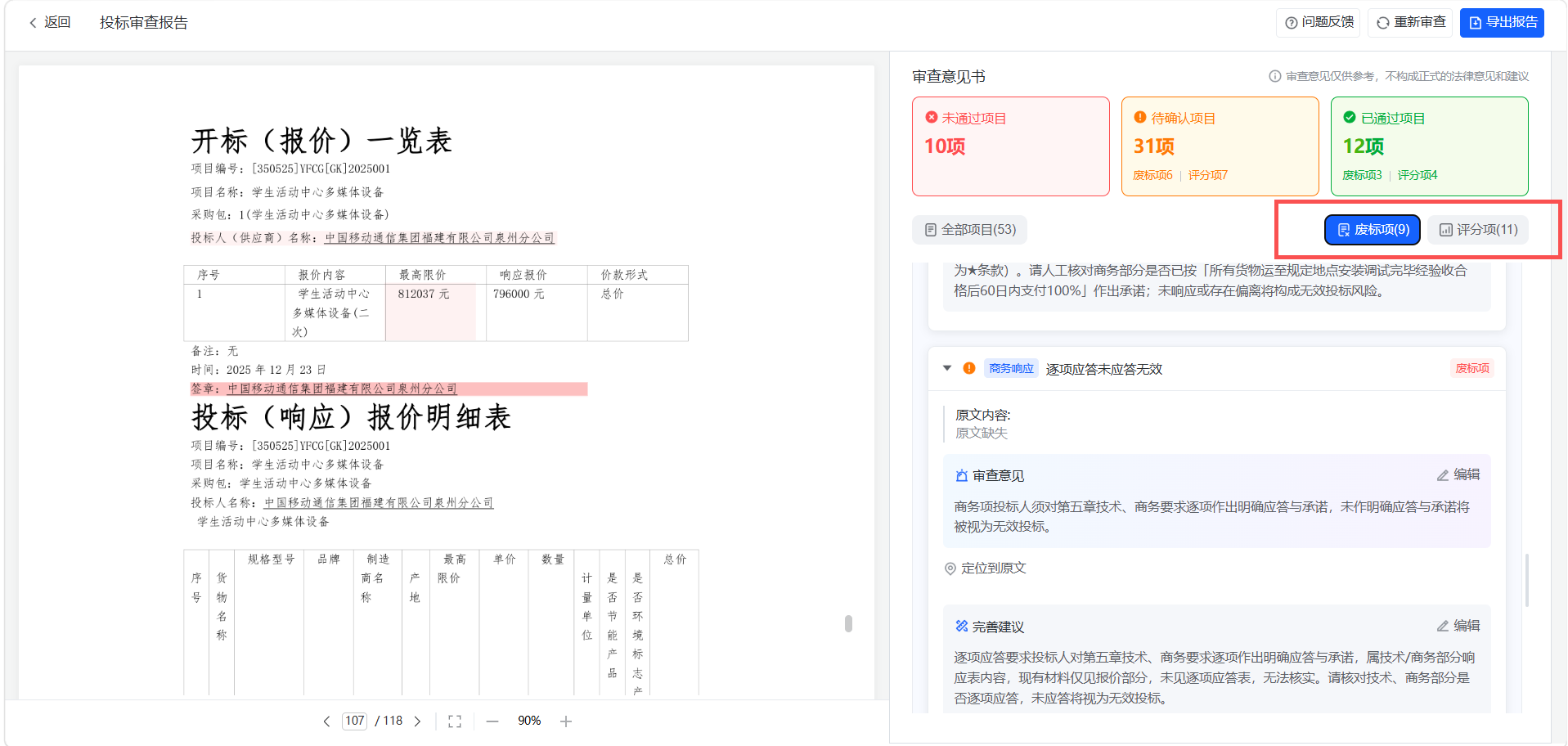Collapse the 逐项应答未应答无效 item
The width and height of the screenshot is (1568, 746).
947,368
